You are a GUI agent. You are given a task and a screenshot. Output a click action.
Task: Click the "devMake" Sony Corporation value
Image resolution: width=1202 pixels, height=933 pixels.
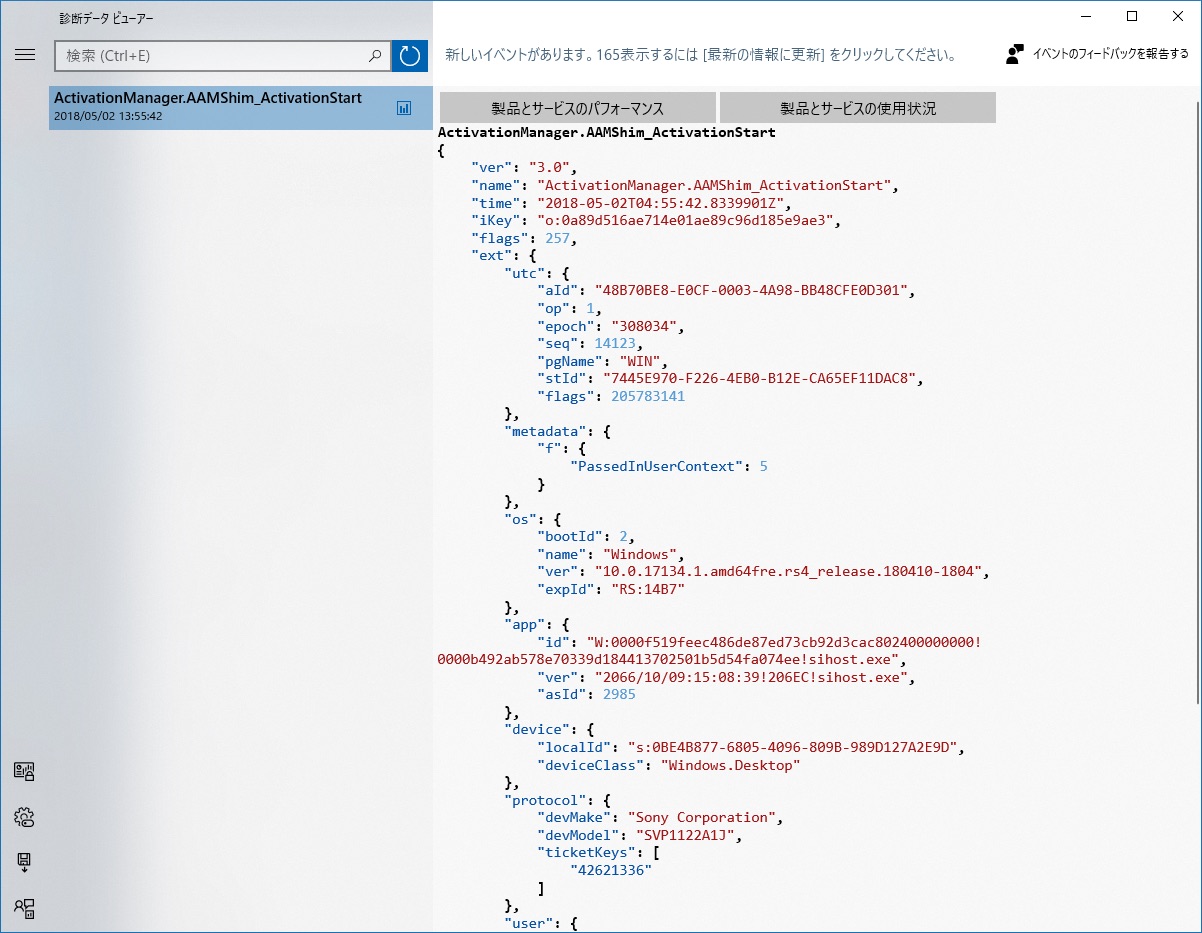[x=701, y=817]
